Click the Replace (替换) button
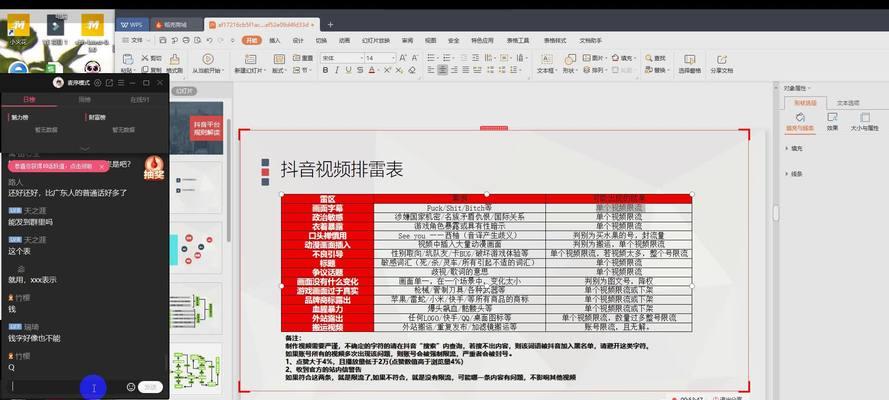 pos(656,70)
